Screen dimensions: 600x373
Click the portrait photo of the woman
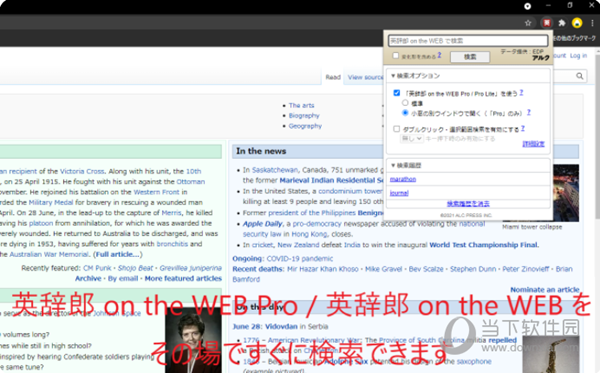[x=193, y=340]
